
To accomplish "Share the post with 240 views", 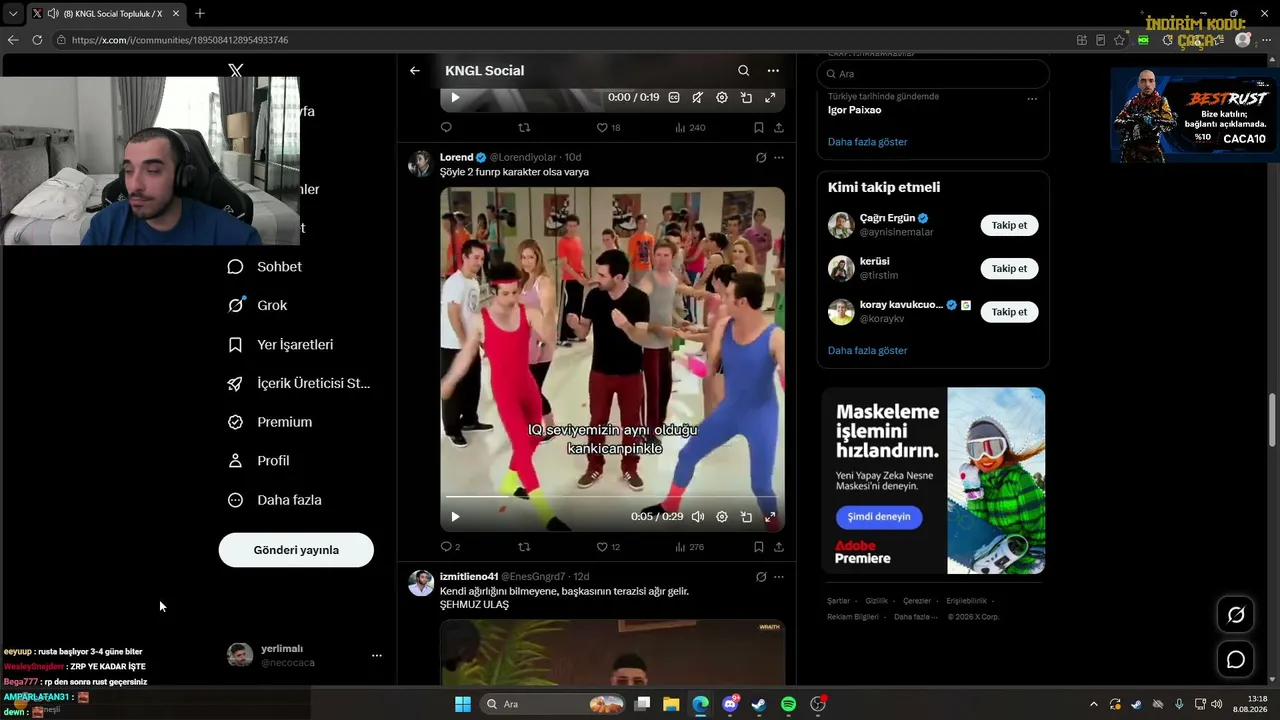I will pos(779,128).
